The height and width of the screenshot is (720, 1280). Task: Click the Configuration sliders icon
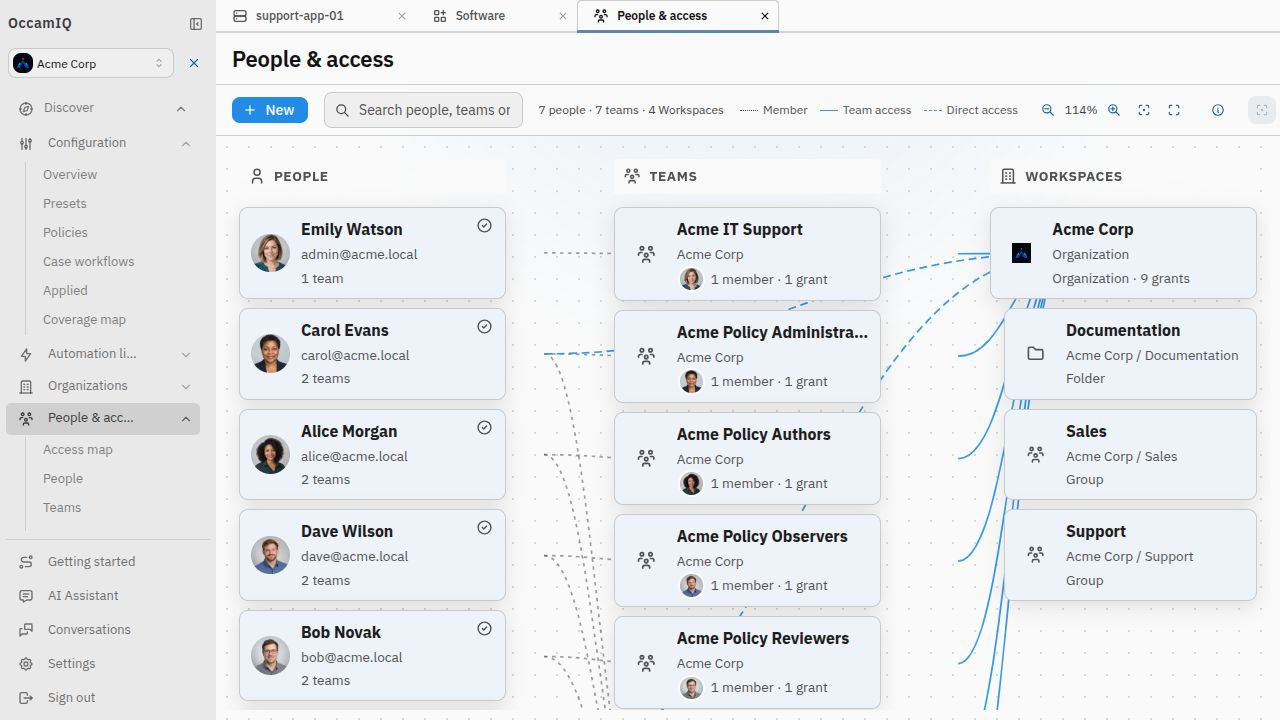(26, 143)
